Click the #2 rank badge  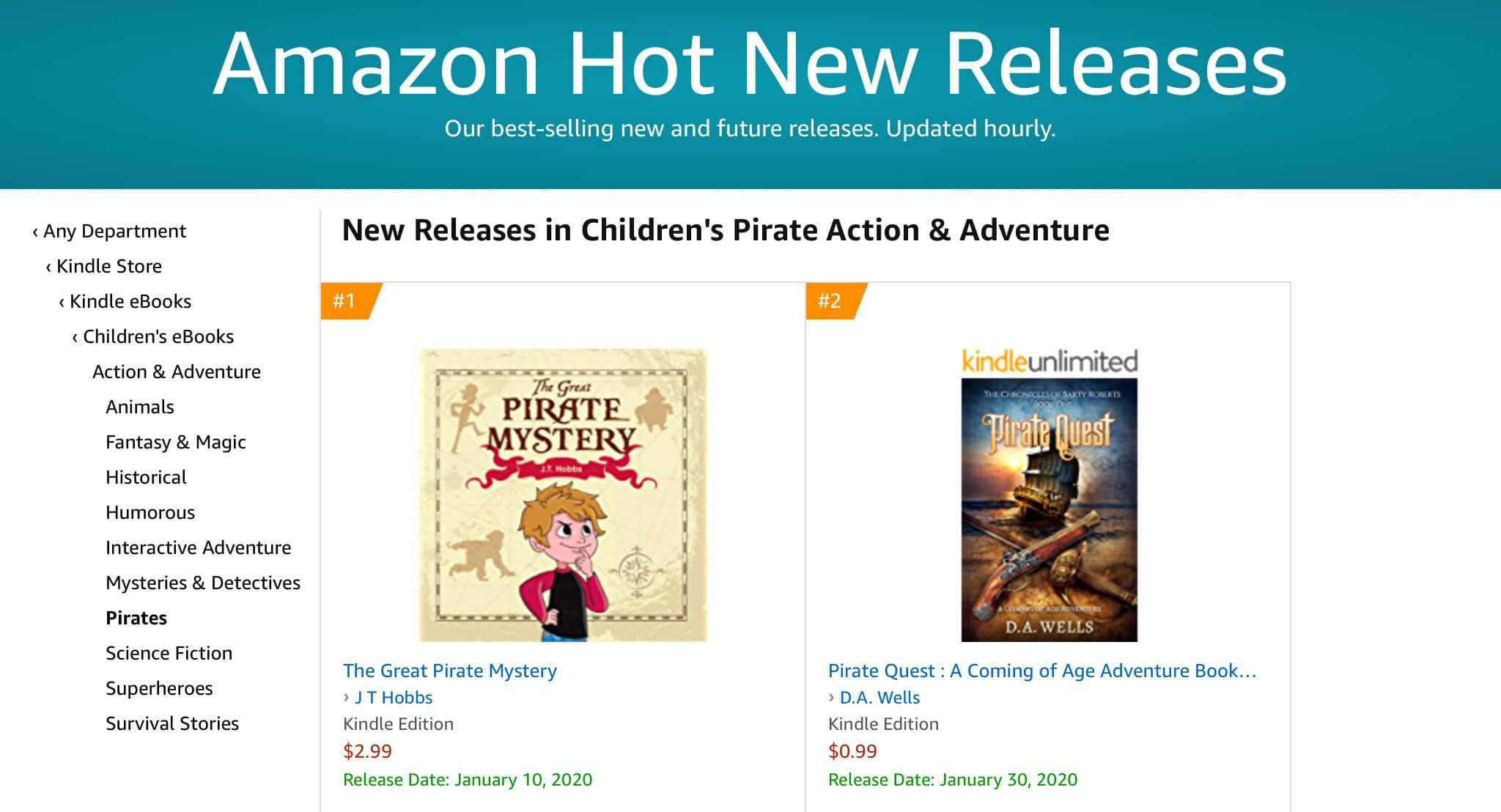tap(830, 300)
